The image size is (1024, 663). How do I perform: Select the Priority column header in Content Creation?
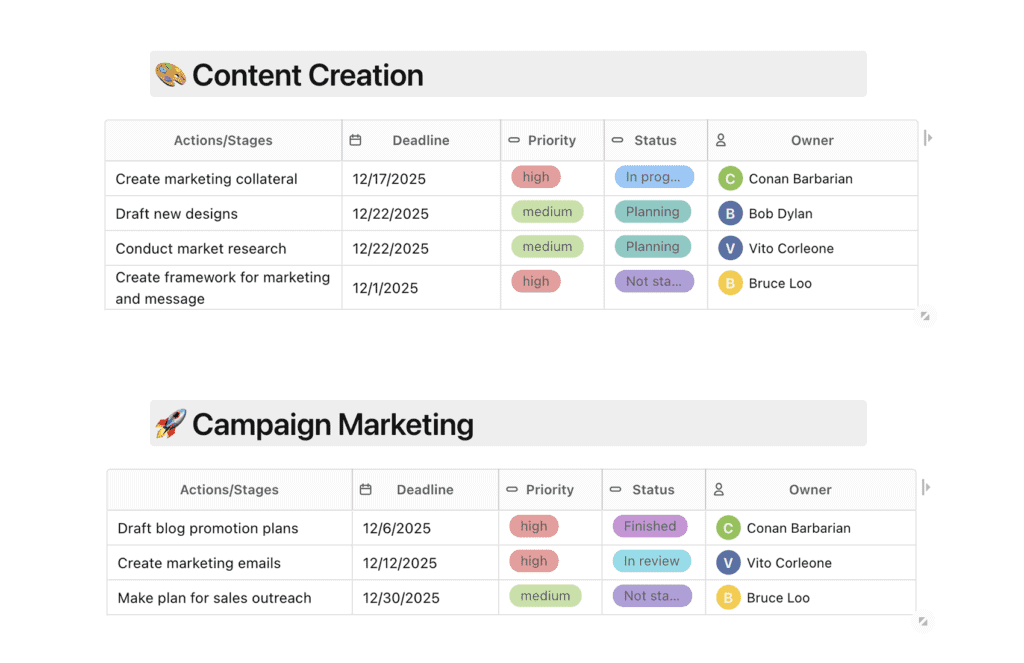click(x=552, y=140)
